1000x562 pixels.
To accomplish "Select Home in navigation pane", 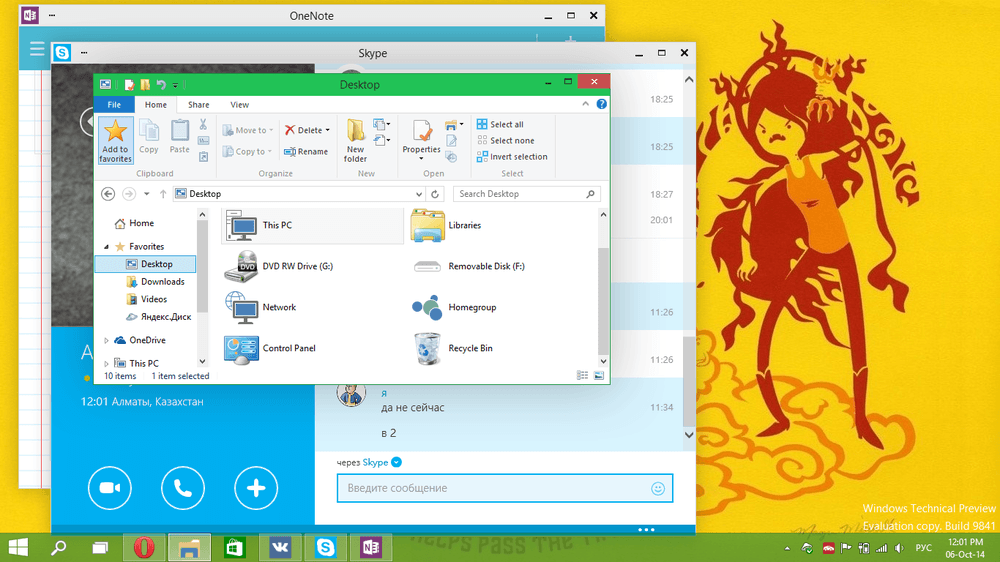I will [135, 223].
